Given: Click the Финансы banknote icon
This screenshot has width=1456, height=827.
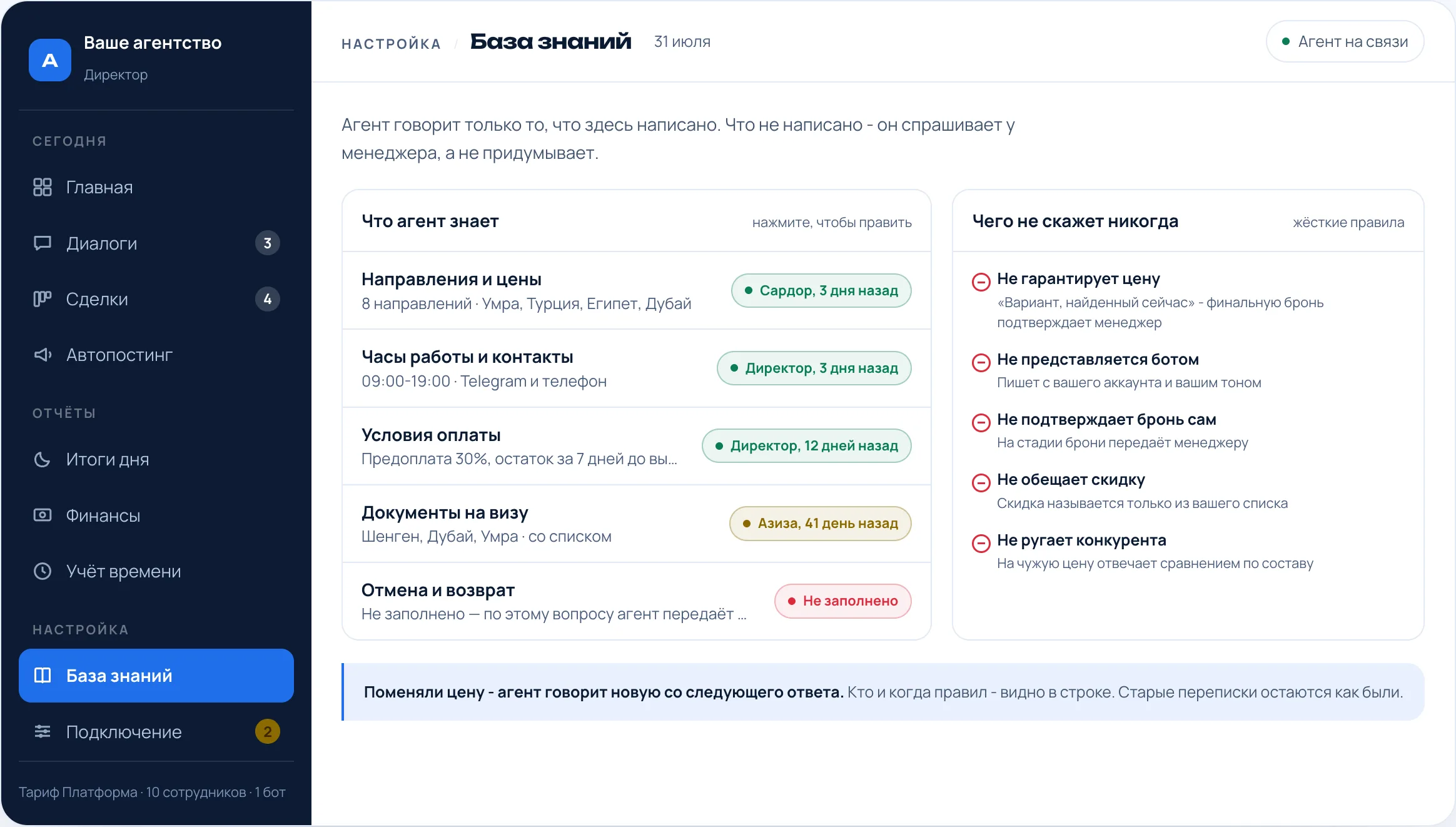Looking at the screenshot, I should 42,515.
